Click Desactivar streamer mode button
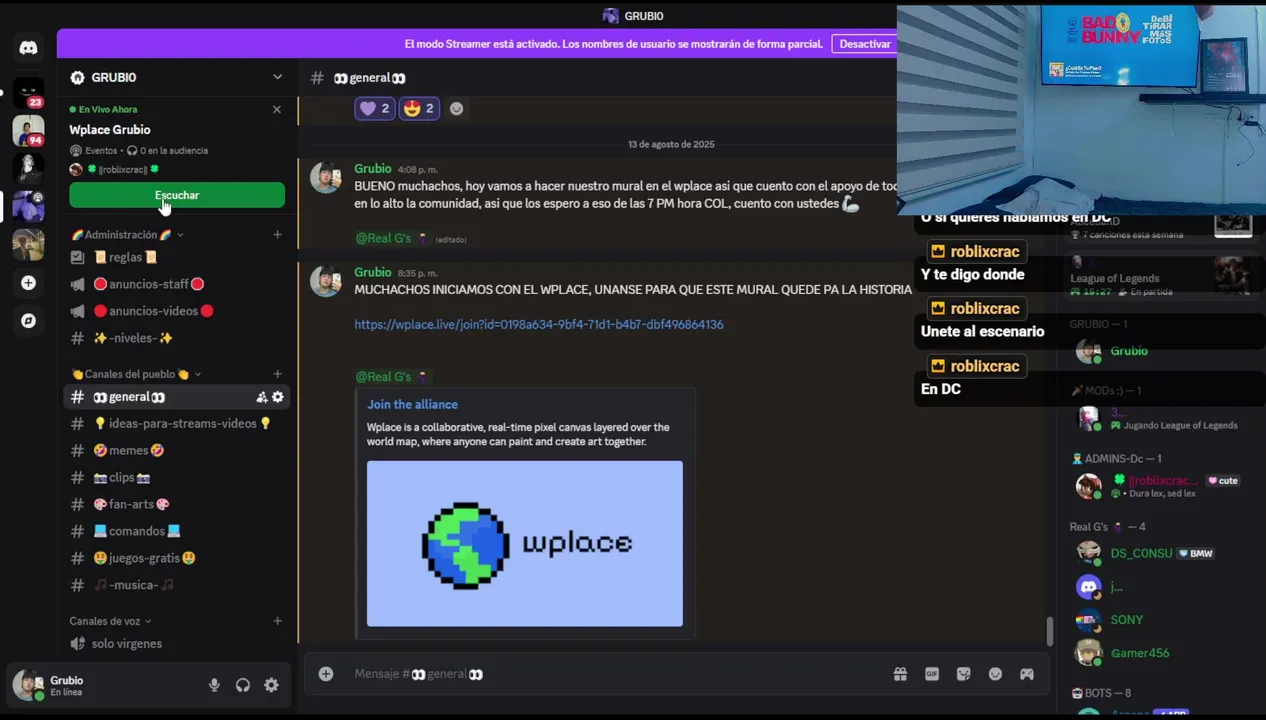This screenshot has width=1266, height=720. click(864, 44)
